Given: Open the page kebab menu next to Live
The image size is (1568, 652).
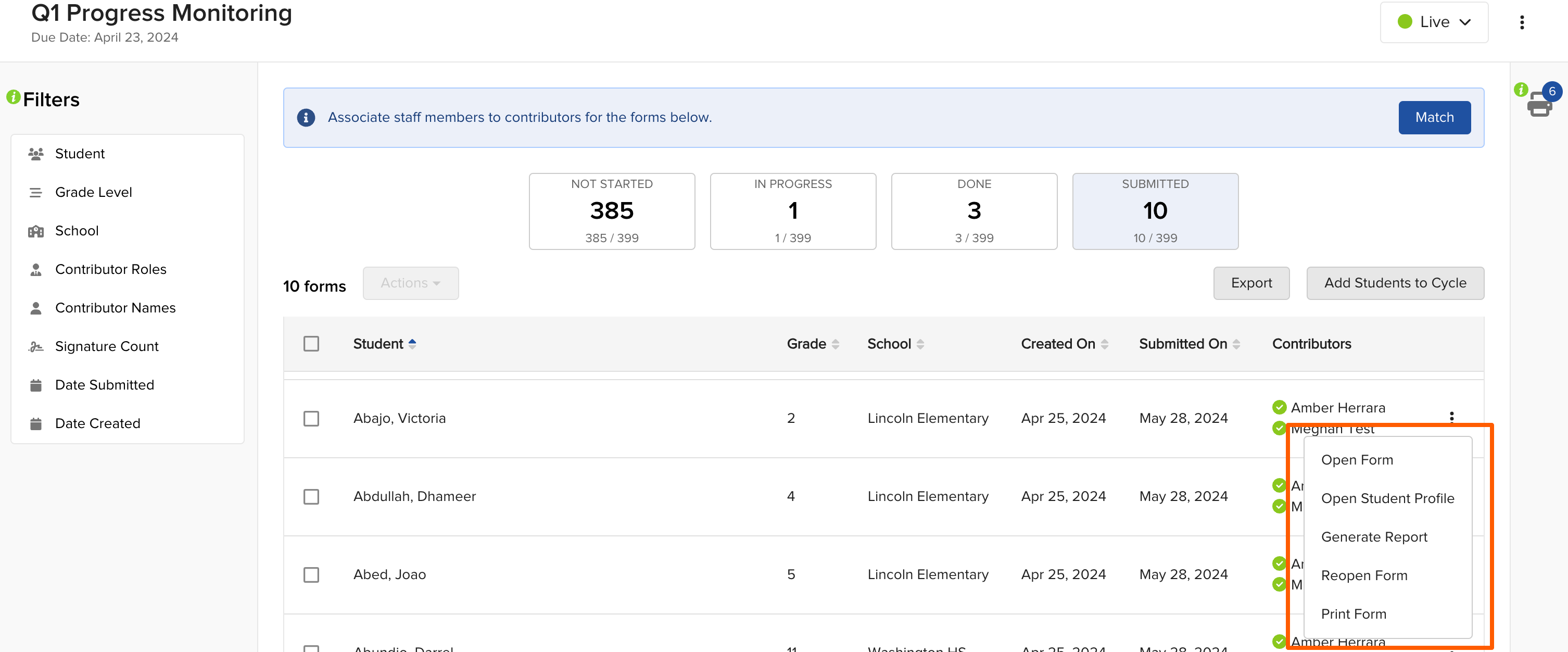Looking at the screenshot, I should pos(1522,22).
